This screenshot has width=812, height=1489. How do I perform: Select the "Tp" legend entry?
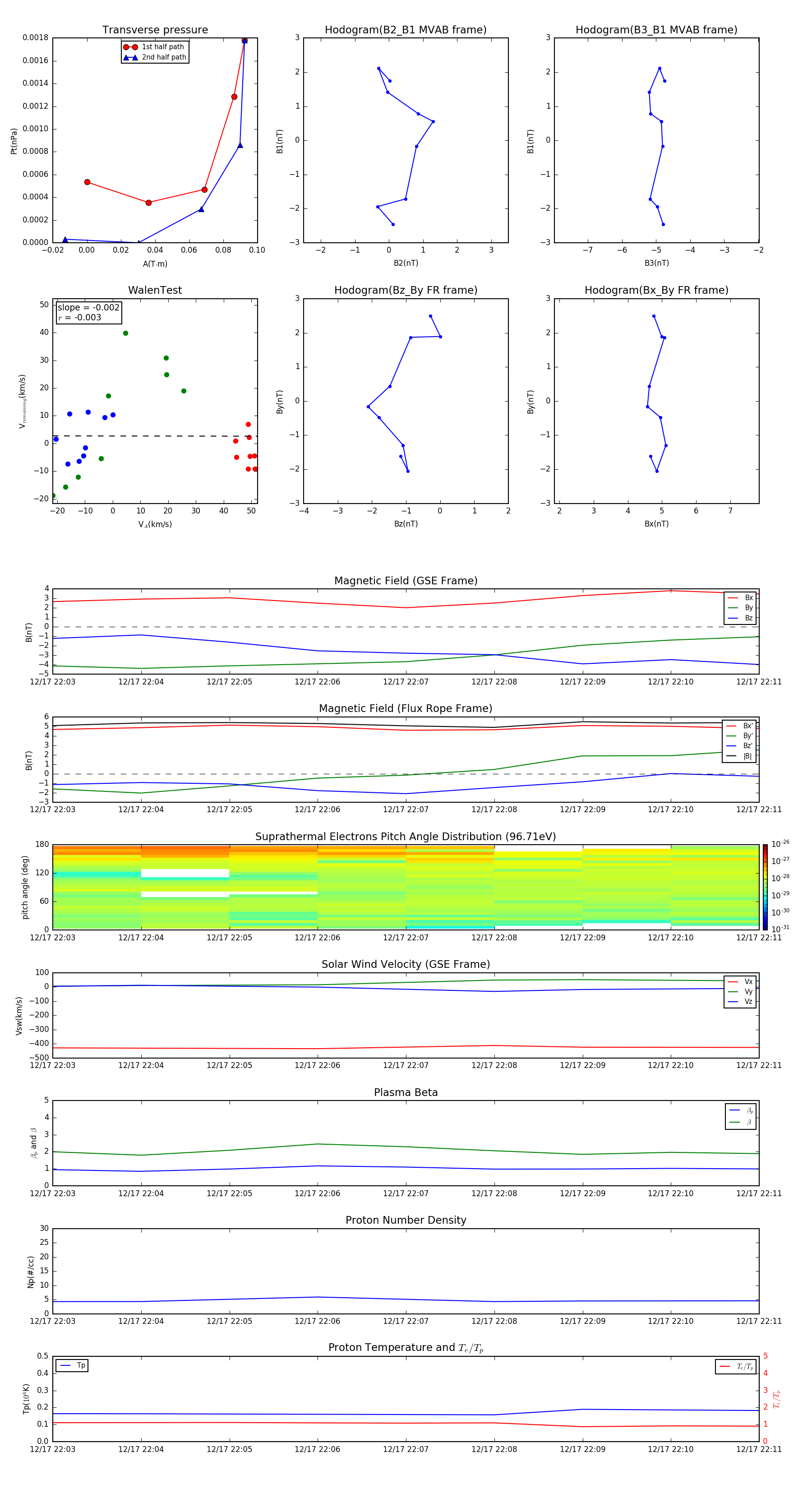72,1366
